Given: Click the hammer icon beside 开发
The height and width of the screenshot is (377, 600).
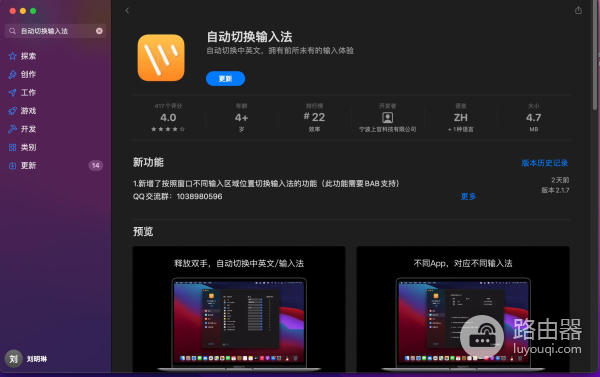Looking at the screenshot, I should click(13, 129).
